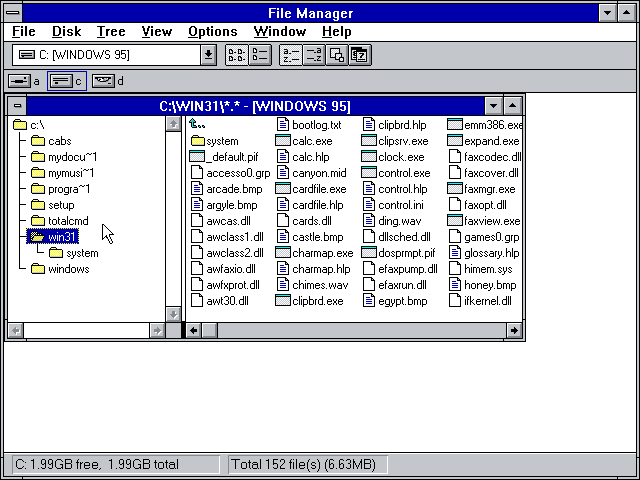Open the Tree menu
Image resolution: width=640 pixels, height=480 pixels.
[111, 31]
